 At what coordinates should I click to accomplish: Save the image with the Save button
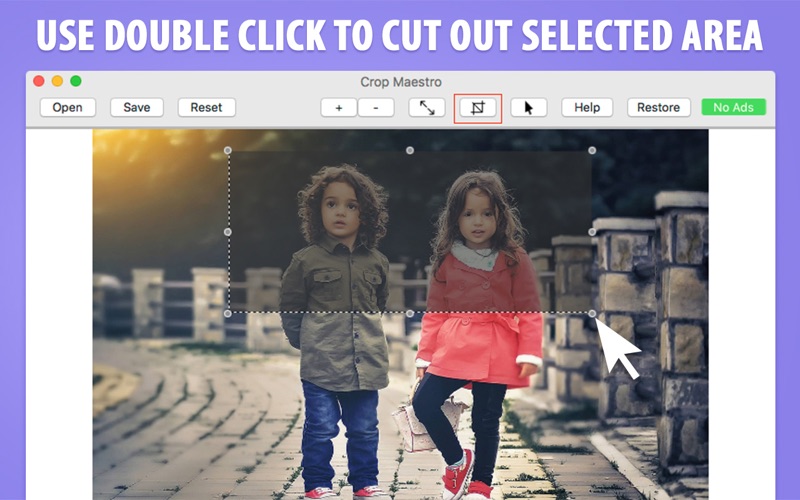[x=137, y=108]
